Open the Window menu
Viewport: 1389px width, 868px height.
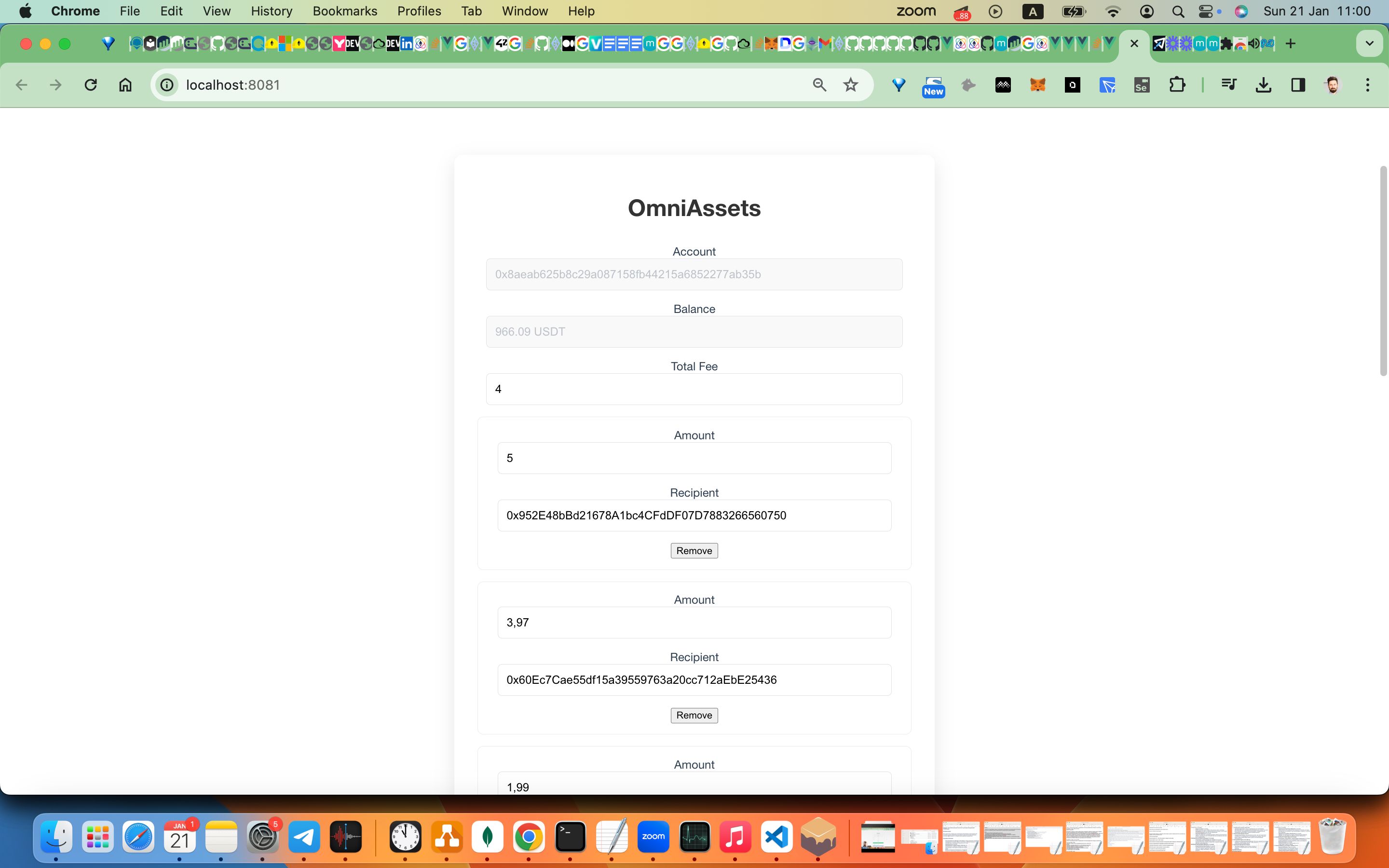(x=525, y=11)
